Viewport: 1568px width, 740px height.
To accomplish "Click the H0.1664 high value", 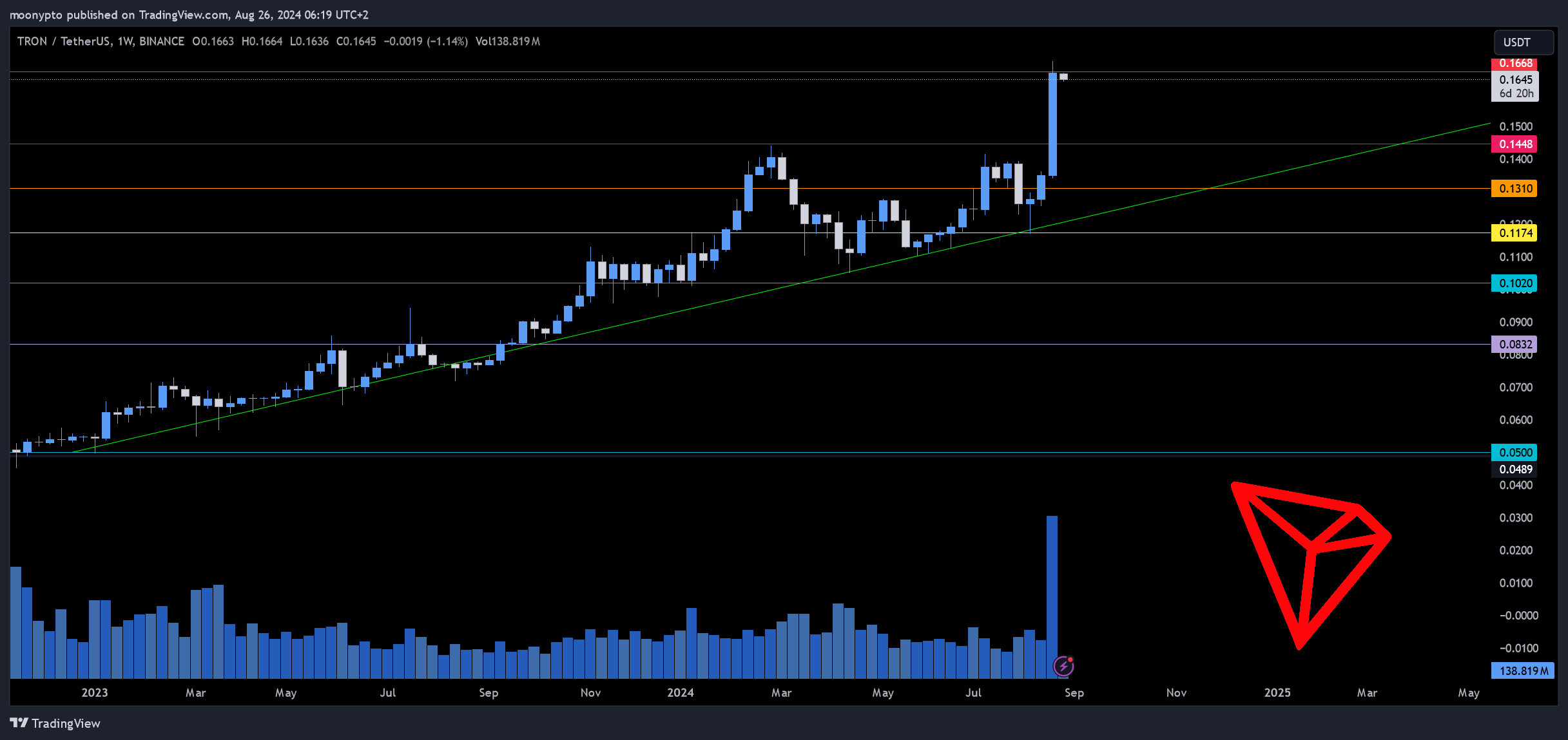I will [x=262, y=41].
